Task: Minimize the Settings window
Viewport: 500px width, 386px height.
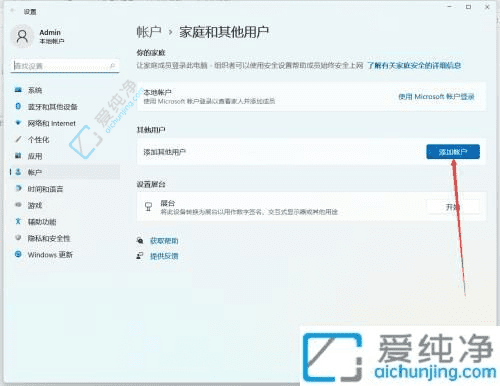Action: [x=450, y=7]
